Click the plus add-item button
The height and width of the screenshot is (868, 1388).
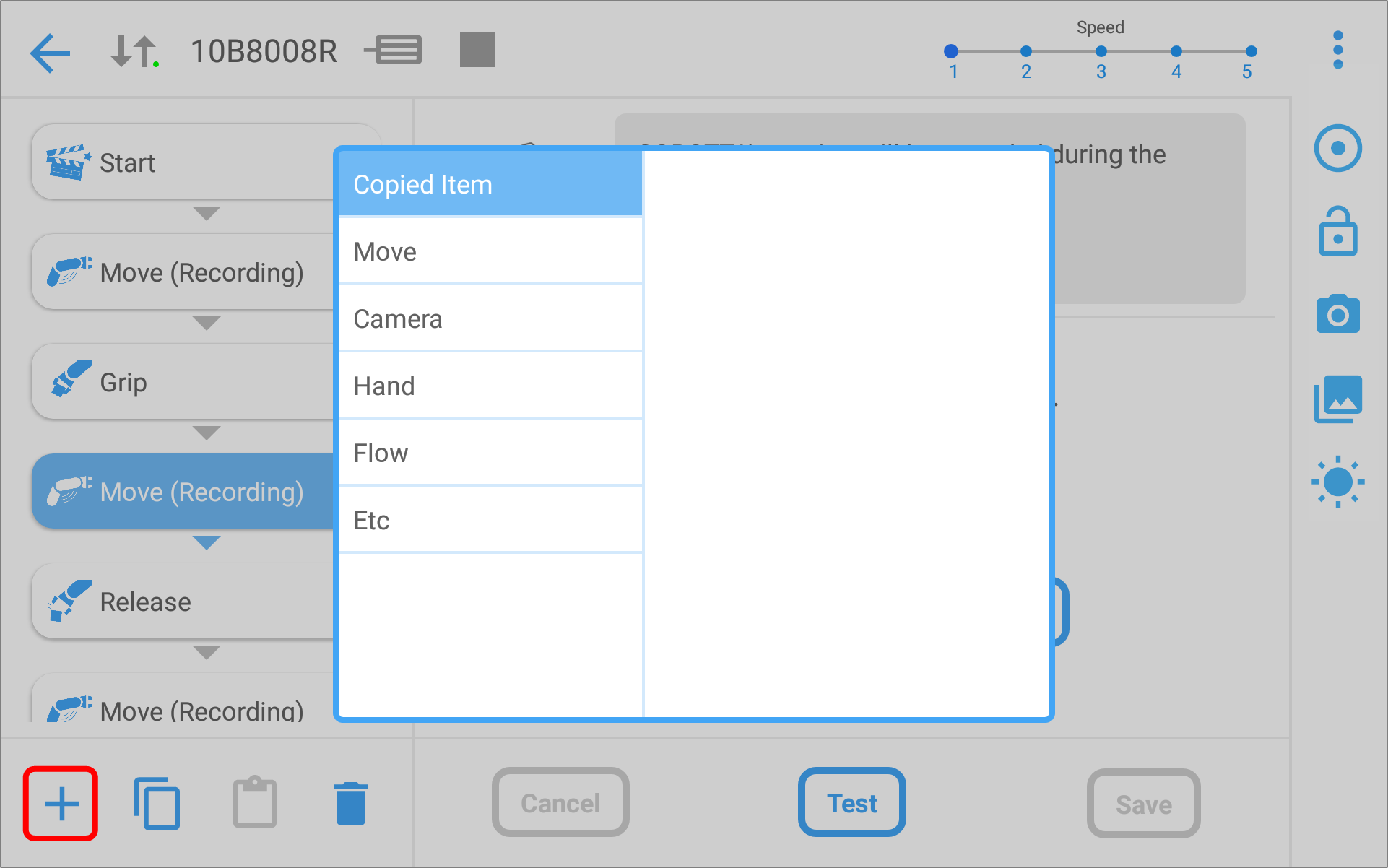tap(61, 804)
